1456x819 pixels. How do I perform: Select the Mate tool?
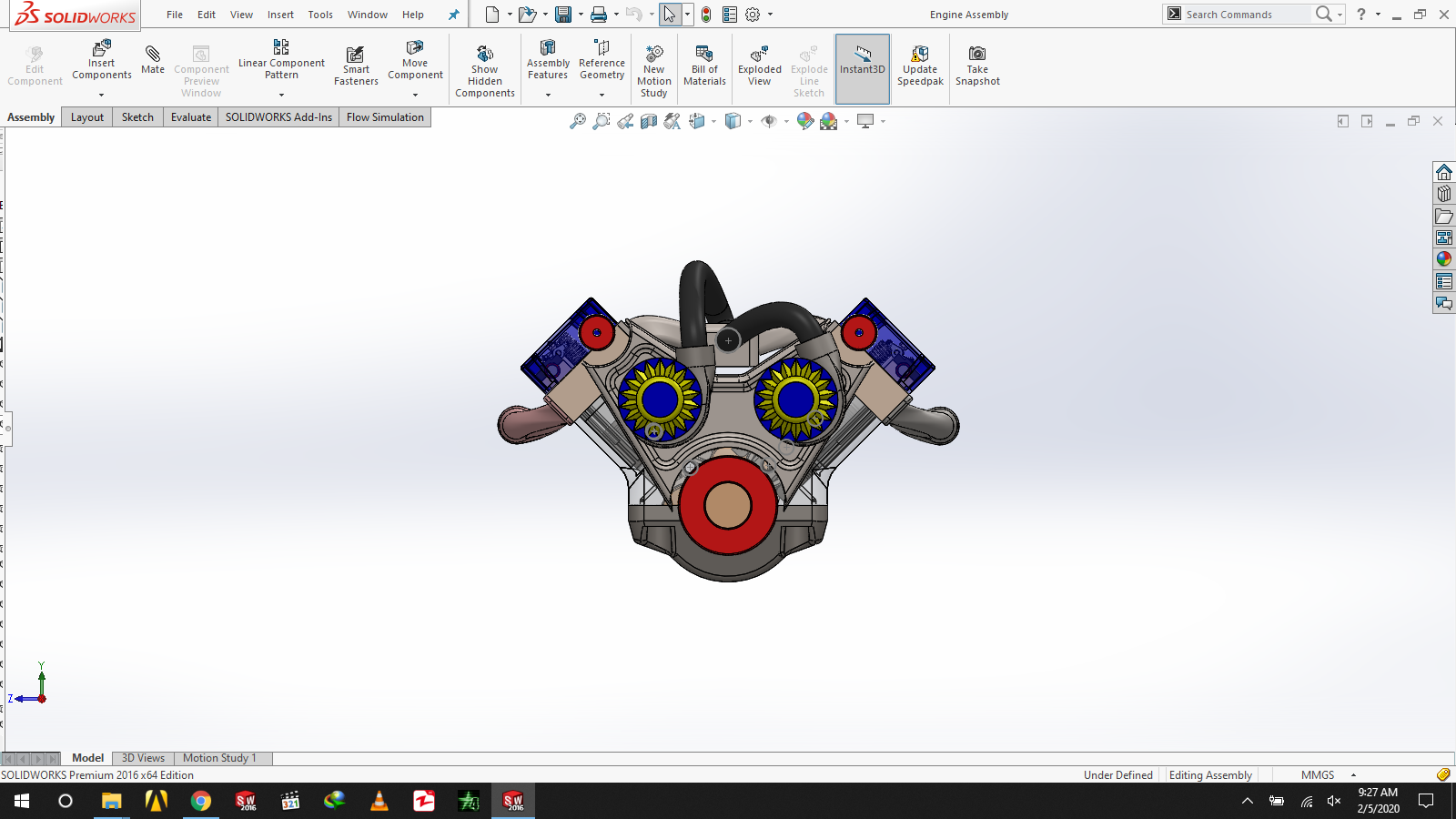[153, 60]
